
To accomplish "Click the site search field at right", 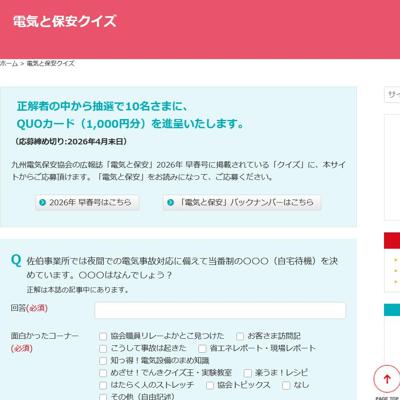I will pyautogui.click(x=392, y=95).
